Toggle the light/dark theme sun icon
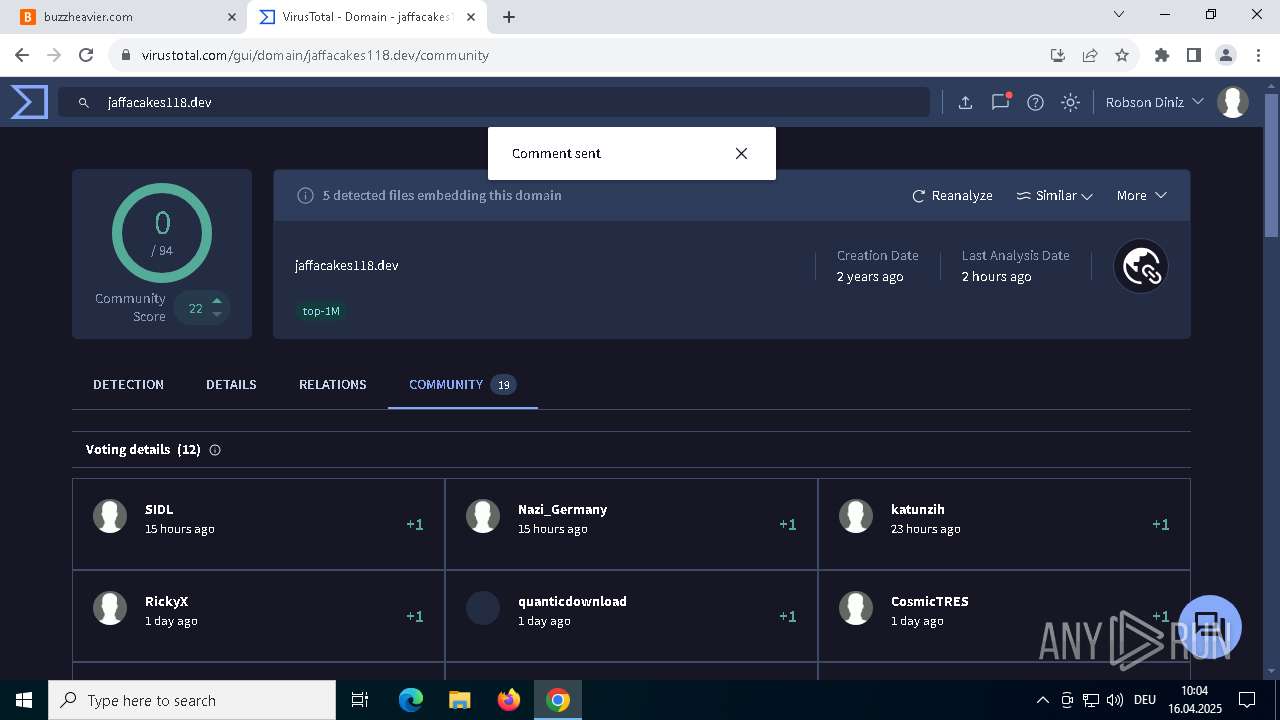 pos(1070,102)
